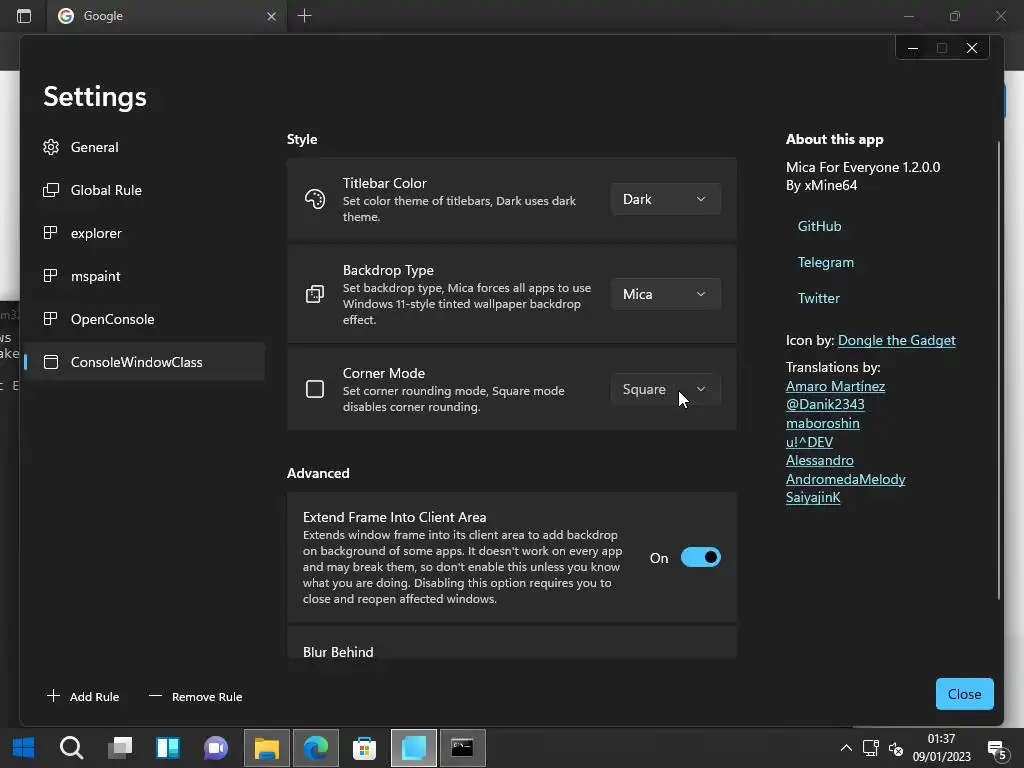Open the Corner Mode Square dropdown
Viewport: 1024px width, 768px height.
point(665,389)
